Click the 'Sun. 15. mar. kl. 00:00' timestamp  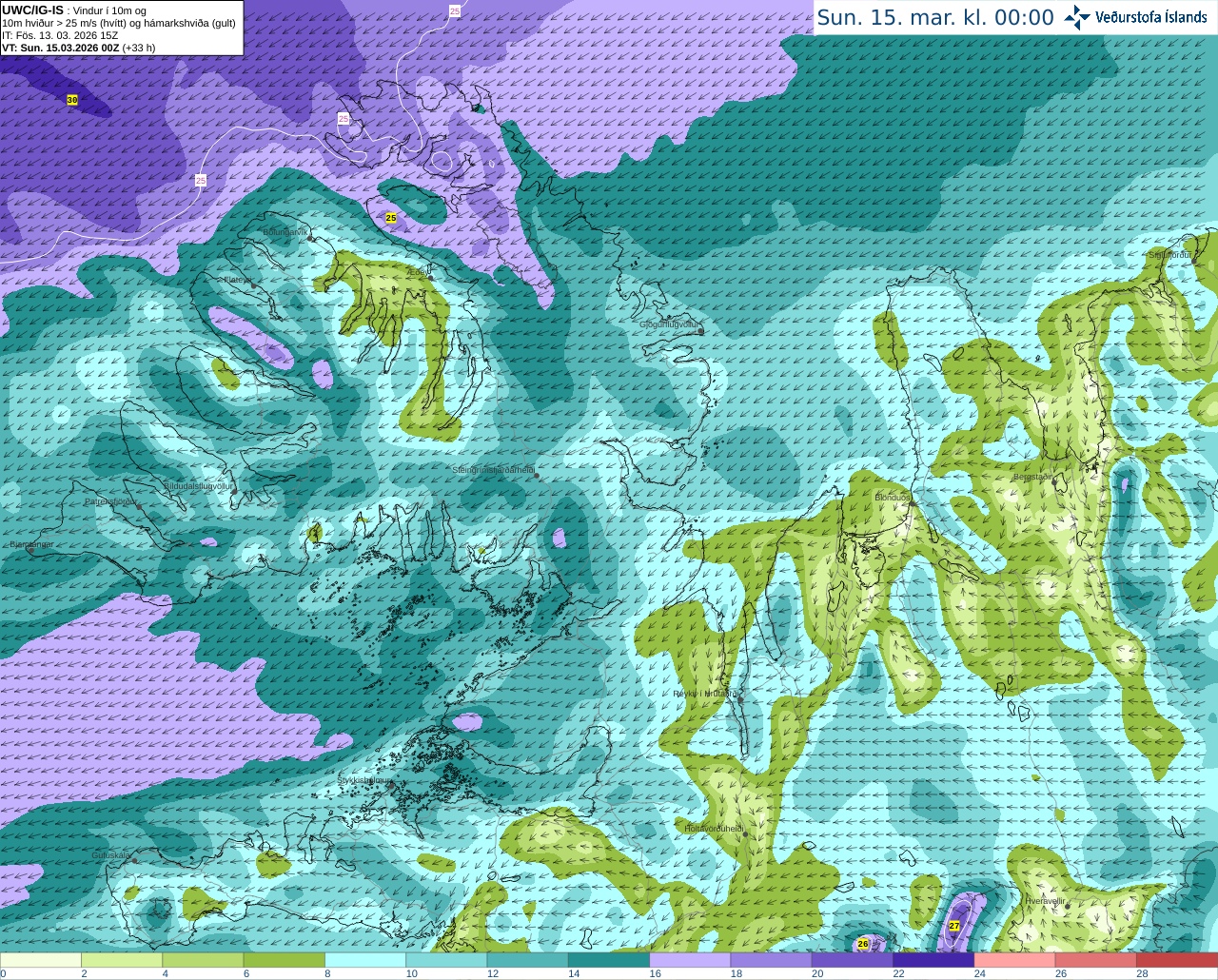coord(935,17)
